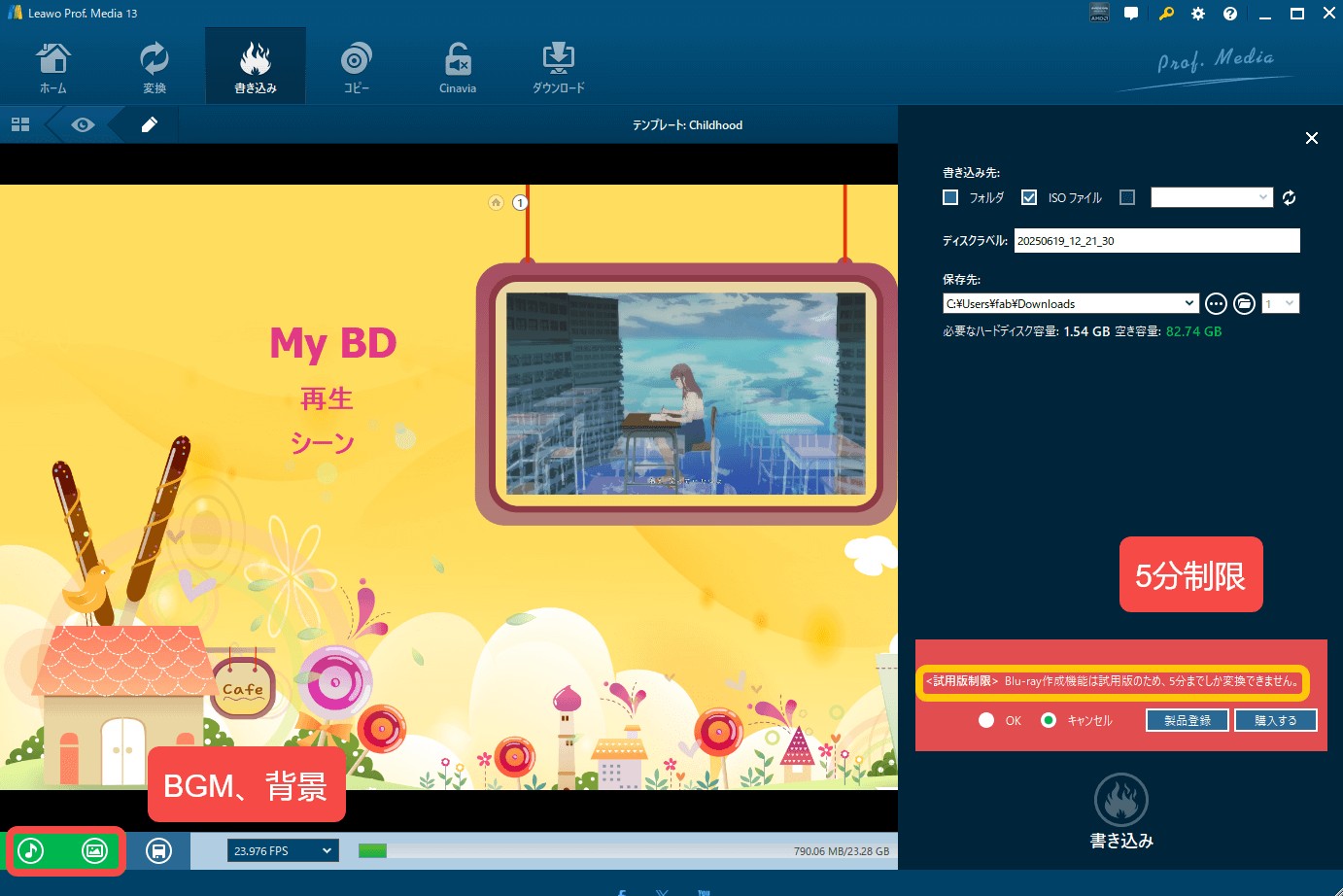Viewport: 1343px width, 896px height.
Task: Close the burn settings panel with X
Action: (x=1312, y=138)
